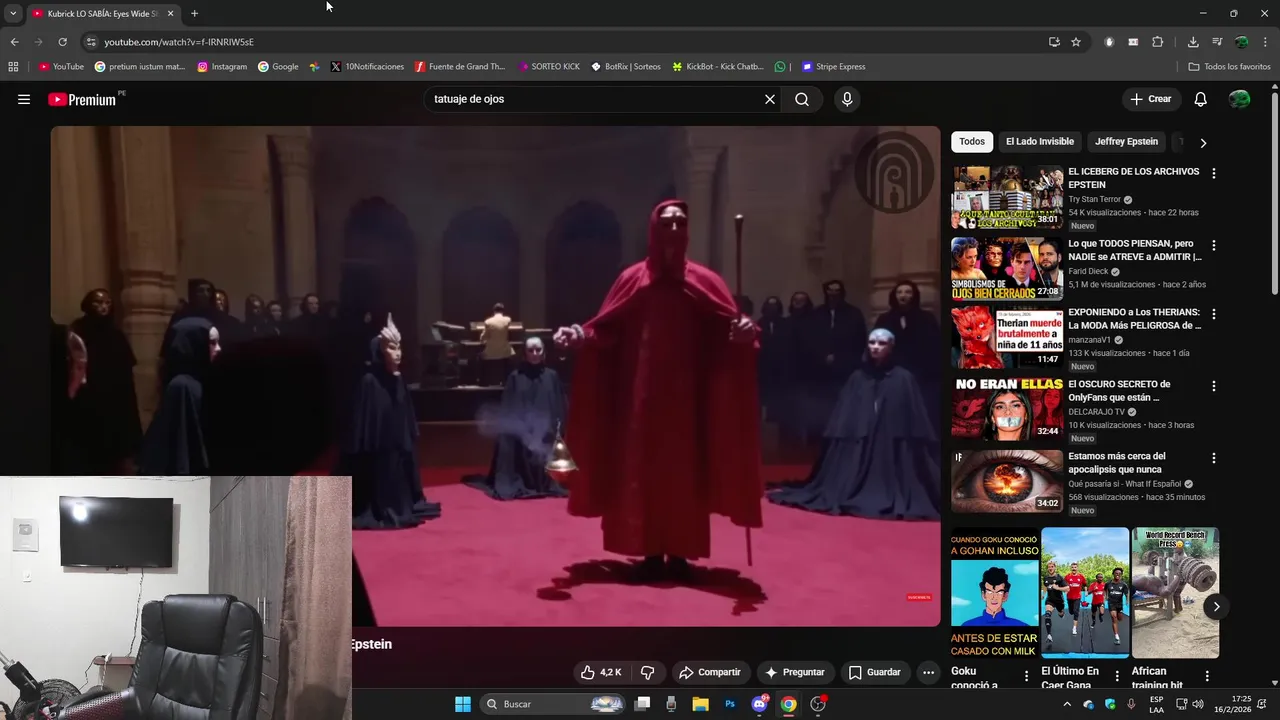Like the video with 4,2 K

tap(601, 672)
